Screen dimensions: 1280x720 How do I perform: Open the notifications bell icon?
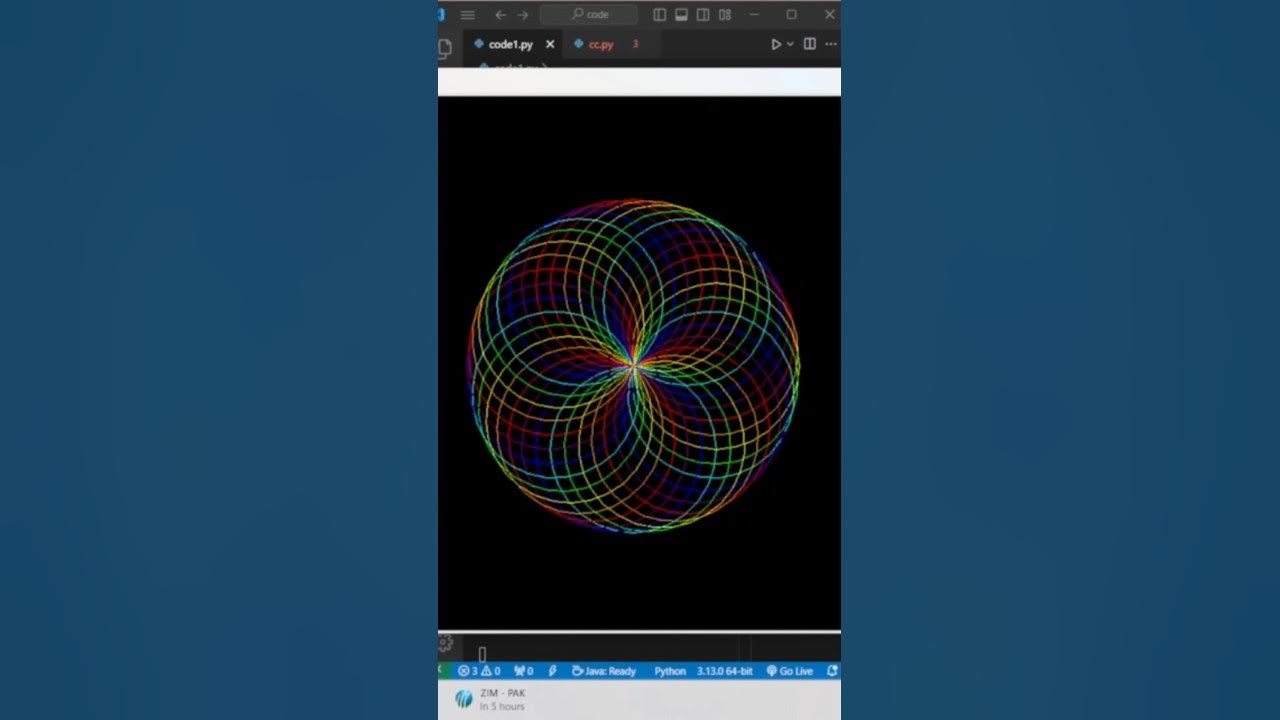click(x=832, y=671)
